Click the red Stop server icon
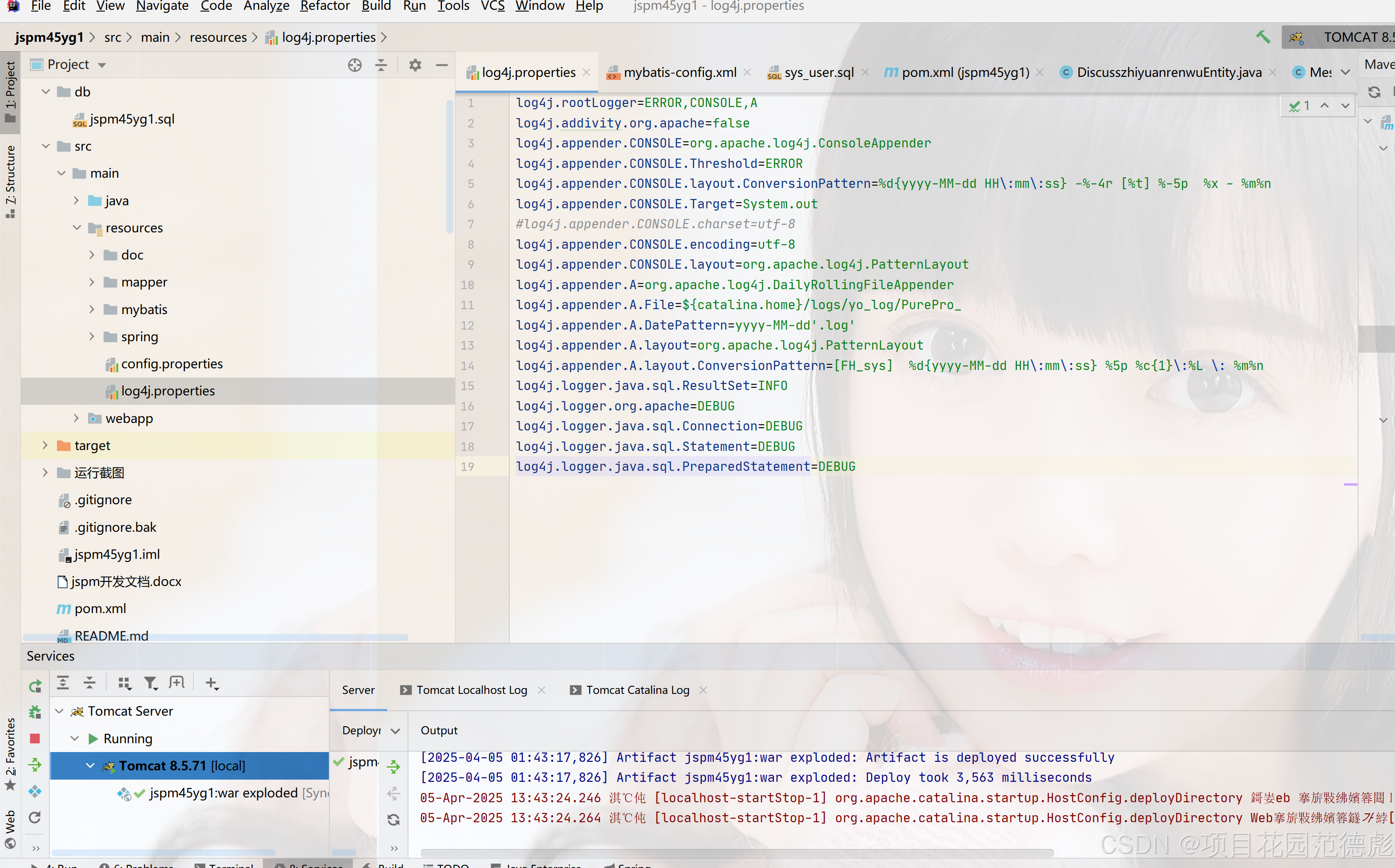Screen dimensions: 1395x868 coord(35,738)
